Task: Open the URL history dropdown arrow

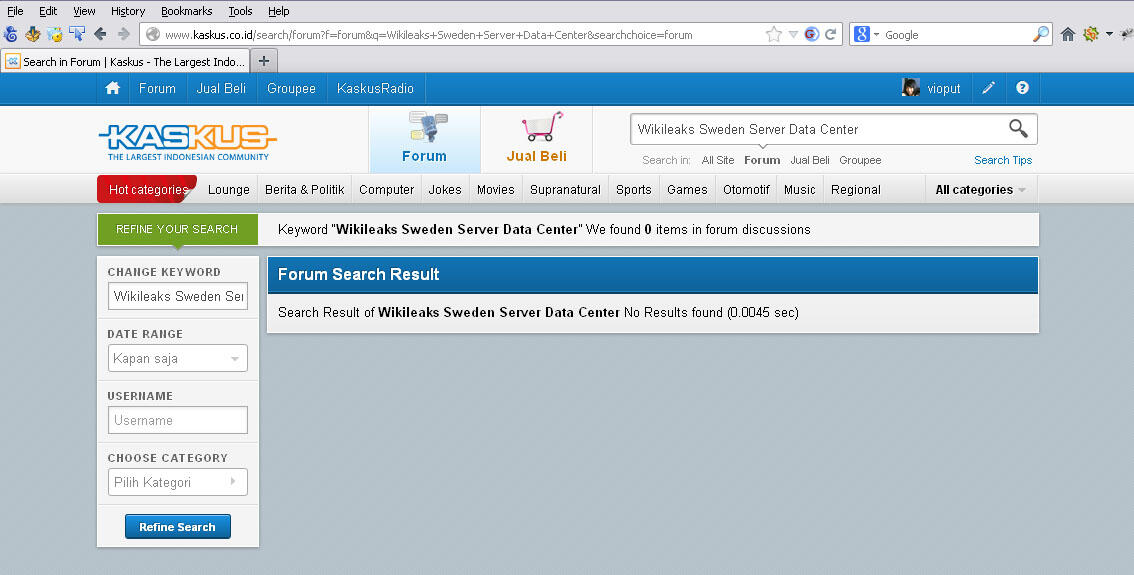Action: pyautogui.click(x=793, y=34)
